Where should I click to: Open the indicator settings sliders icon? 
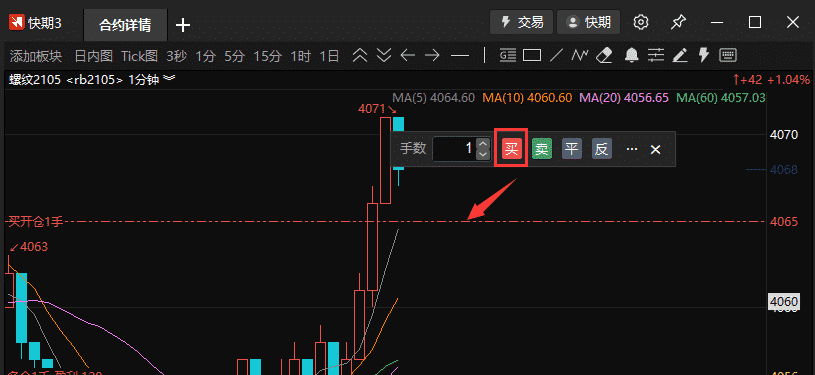coord(656,55)
